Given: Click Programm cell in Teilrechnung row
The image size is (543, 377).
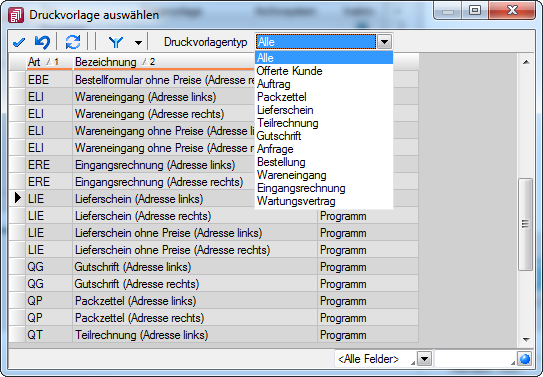Looking at the screenshot, I should coord(367,334).
